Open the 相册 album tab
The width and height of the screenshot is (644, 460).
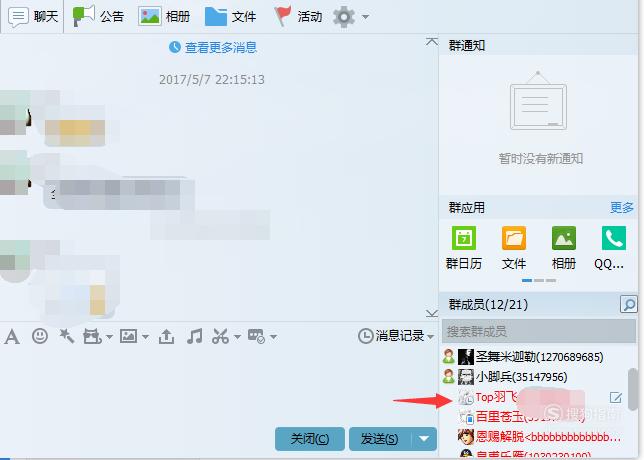tap(164, 16)
